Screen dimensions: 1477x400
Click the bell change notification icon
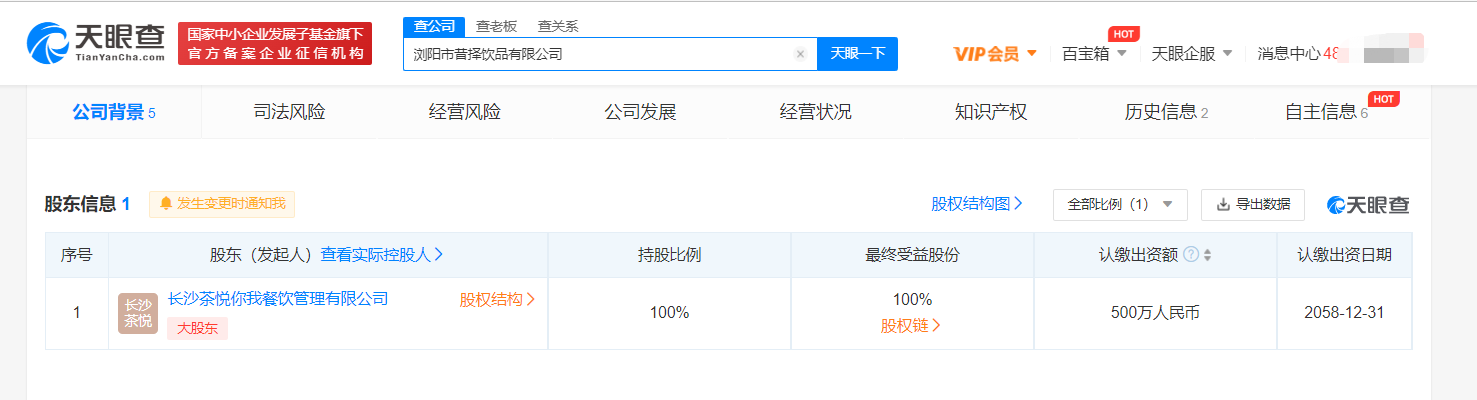[x=166, y=204]
